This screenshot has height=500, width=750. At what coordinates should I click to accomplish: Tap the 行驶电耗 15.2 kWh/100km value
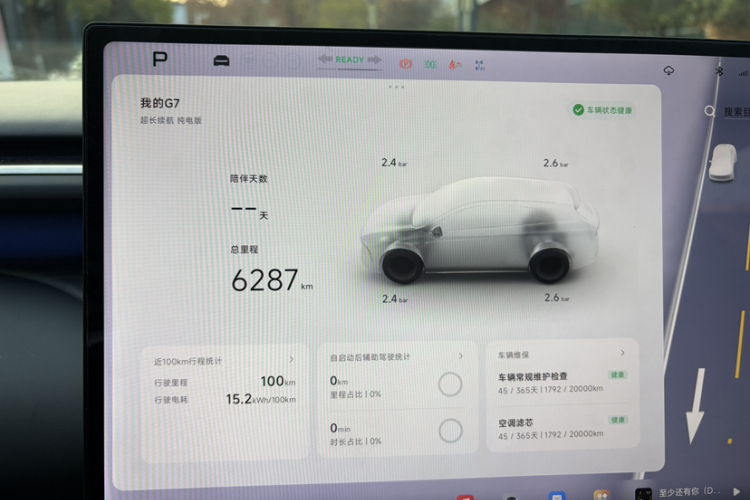pyautogui.click(x=261, y=399)
